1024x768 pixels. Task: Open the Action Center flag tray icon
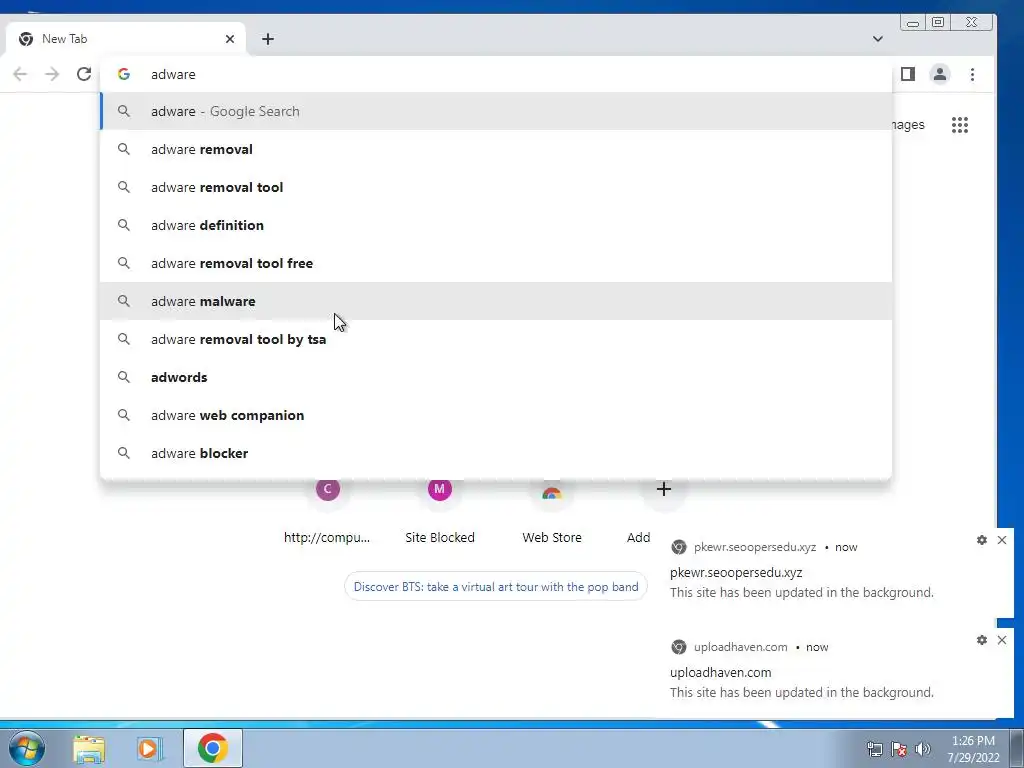[x=899, y=749]
